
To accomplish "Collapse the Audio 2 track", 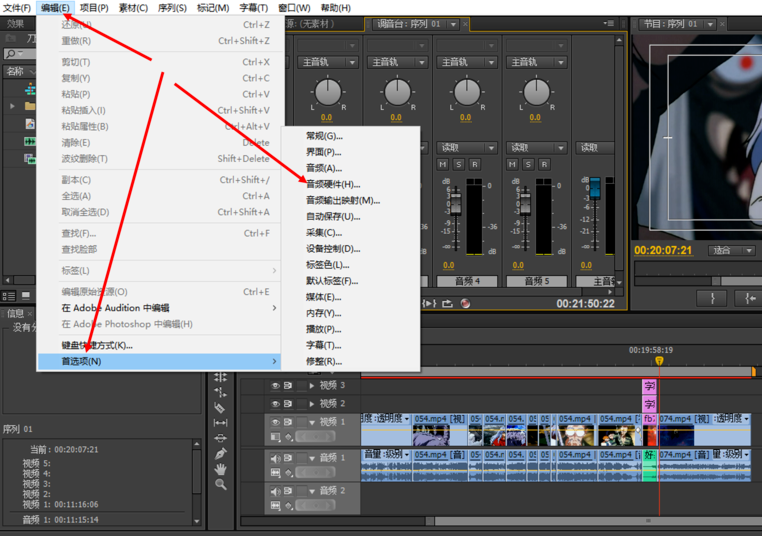I will pos(312,491).
